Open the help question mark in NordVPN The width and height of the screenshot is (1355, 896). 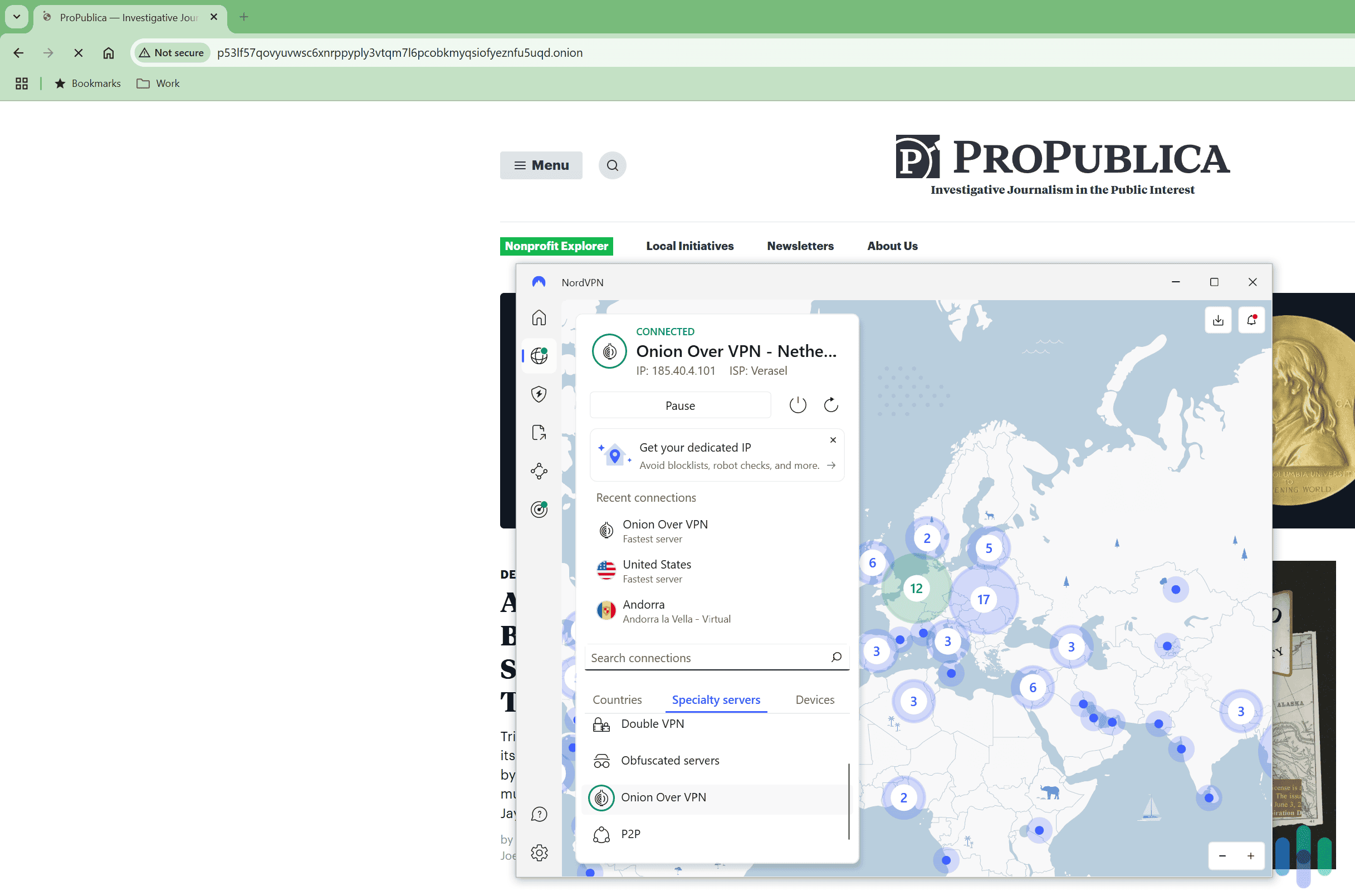539,814
